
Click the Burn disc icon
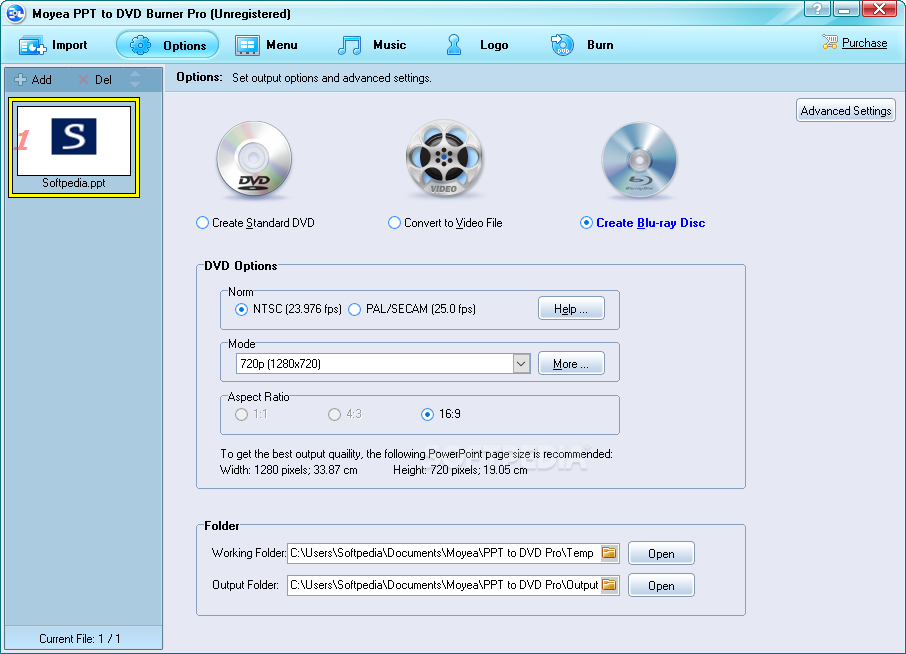point(562,45)
